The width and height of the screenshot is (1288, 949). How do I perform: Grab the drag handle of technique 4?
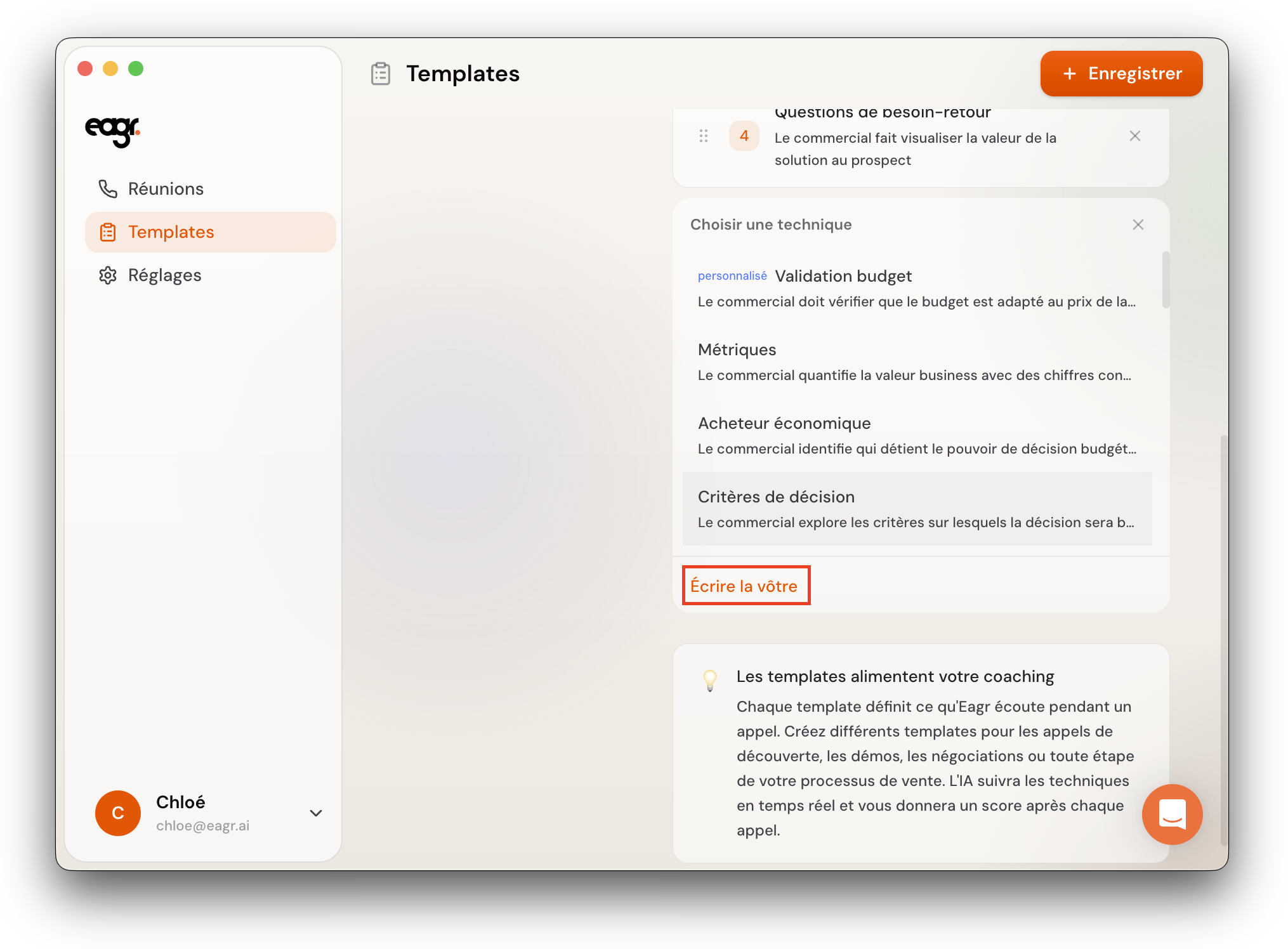click(703, 136)
